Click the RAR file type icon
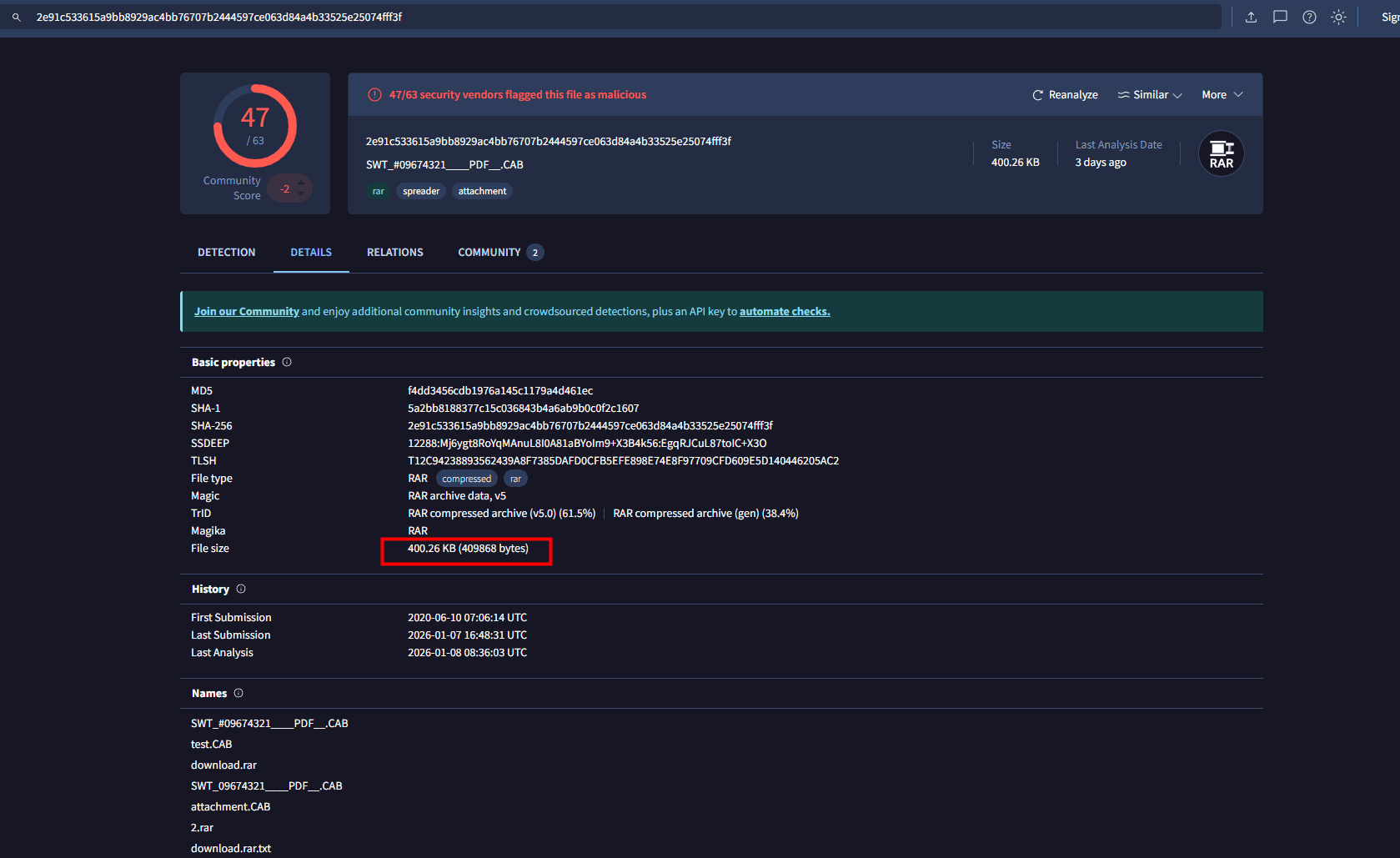This screenshot has height=858, width=1400. (1221, 154)
